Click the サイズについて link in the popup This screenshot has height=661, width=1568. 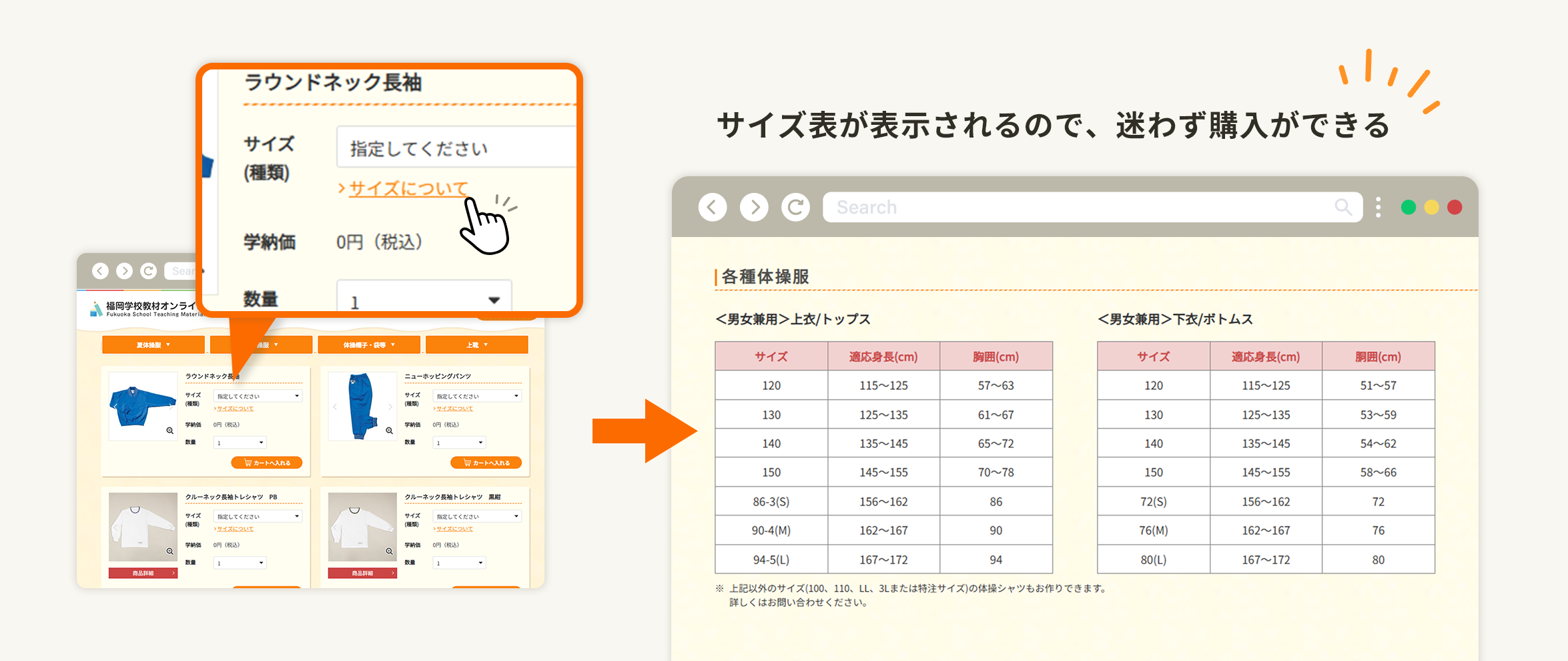(x=406, y=188)
